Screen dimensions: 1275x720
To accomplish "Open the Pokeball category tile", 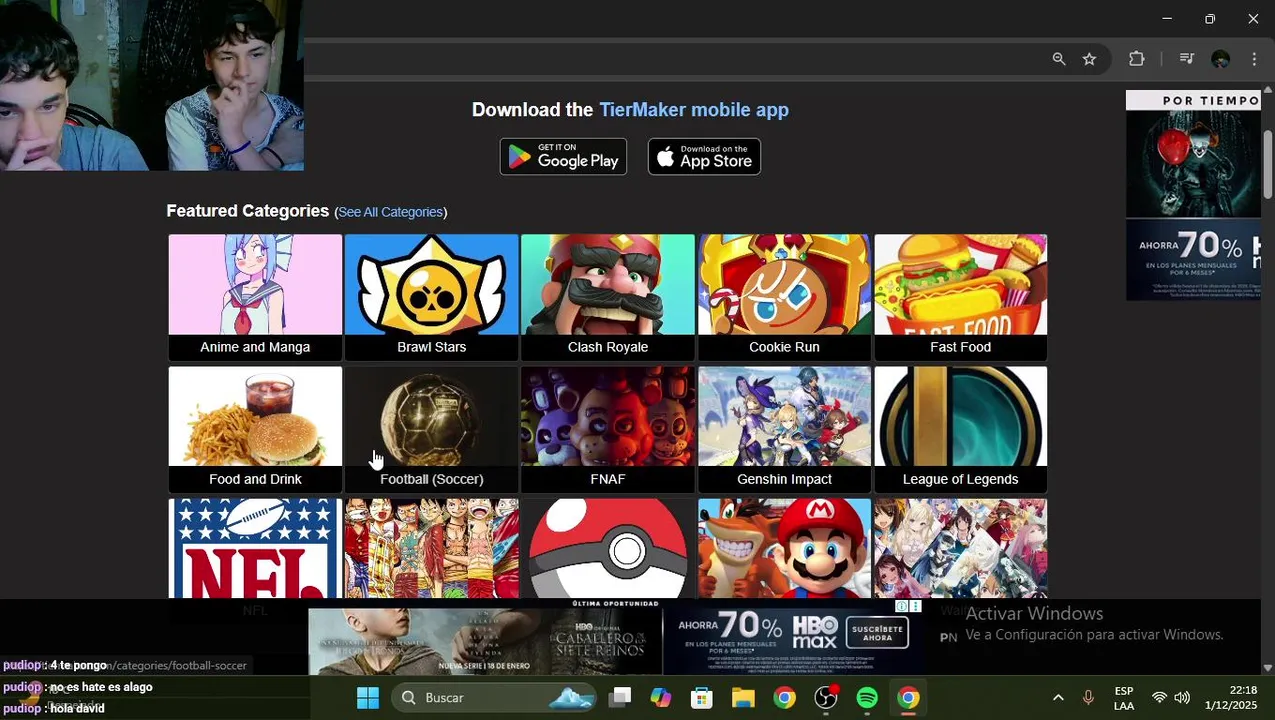I will coord(607,548).
